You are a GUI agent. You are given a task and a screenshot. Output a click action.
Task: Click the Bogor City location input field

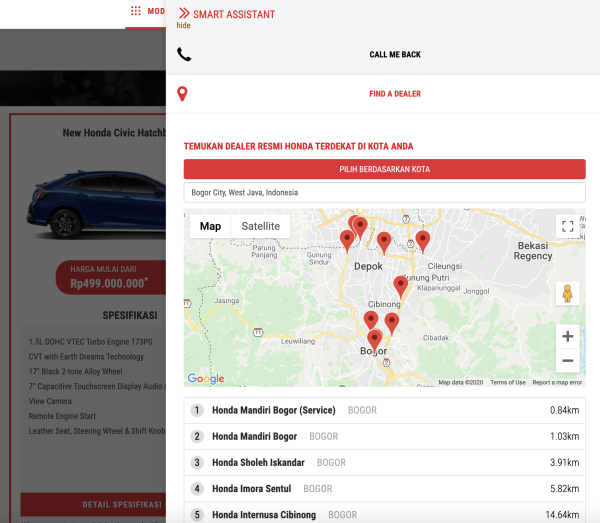pyautogui.click(x=385, y=192)
